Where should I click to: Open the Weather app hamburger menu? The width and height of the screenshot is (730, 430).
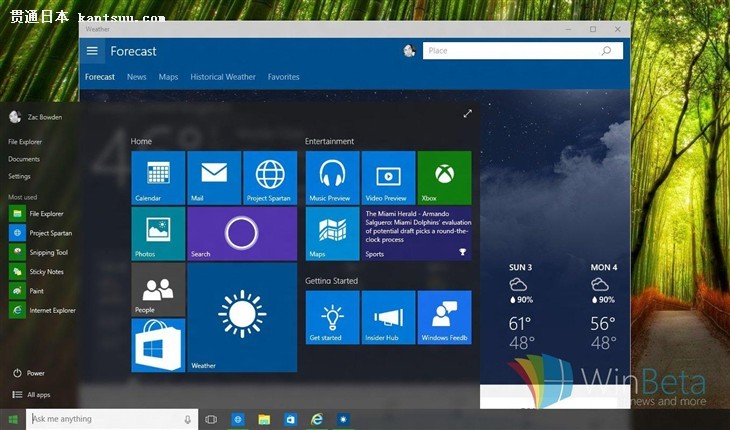coord(93,51)
